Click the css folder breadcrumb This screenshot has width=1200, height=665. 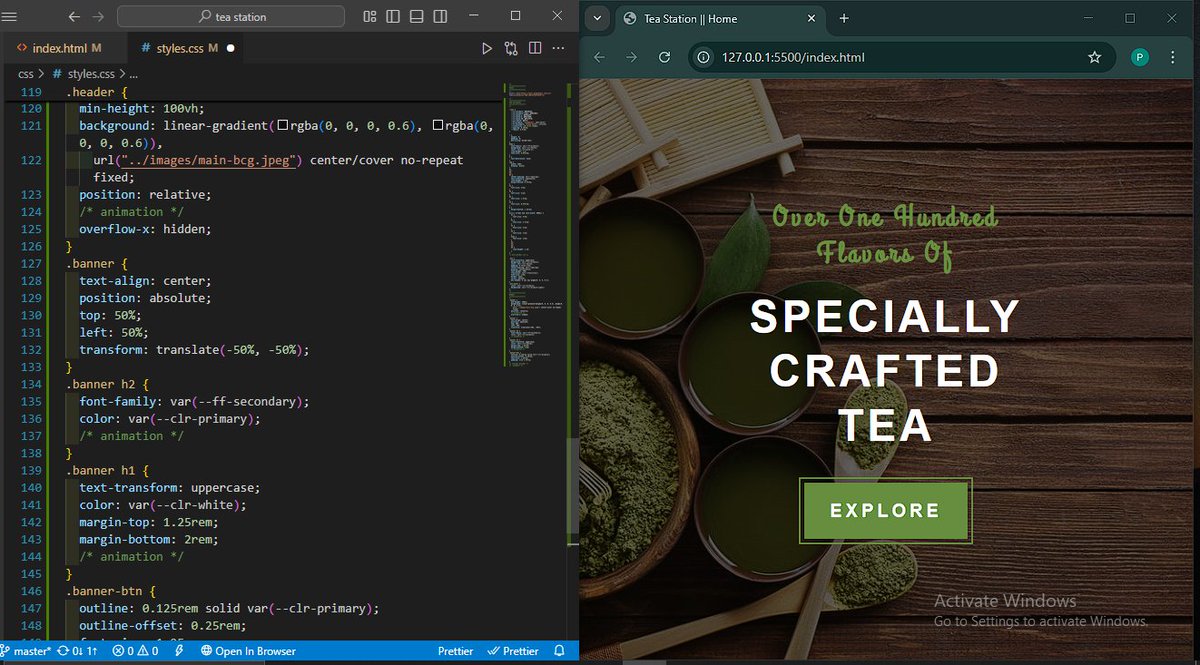tap(26, 73)
